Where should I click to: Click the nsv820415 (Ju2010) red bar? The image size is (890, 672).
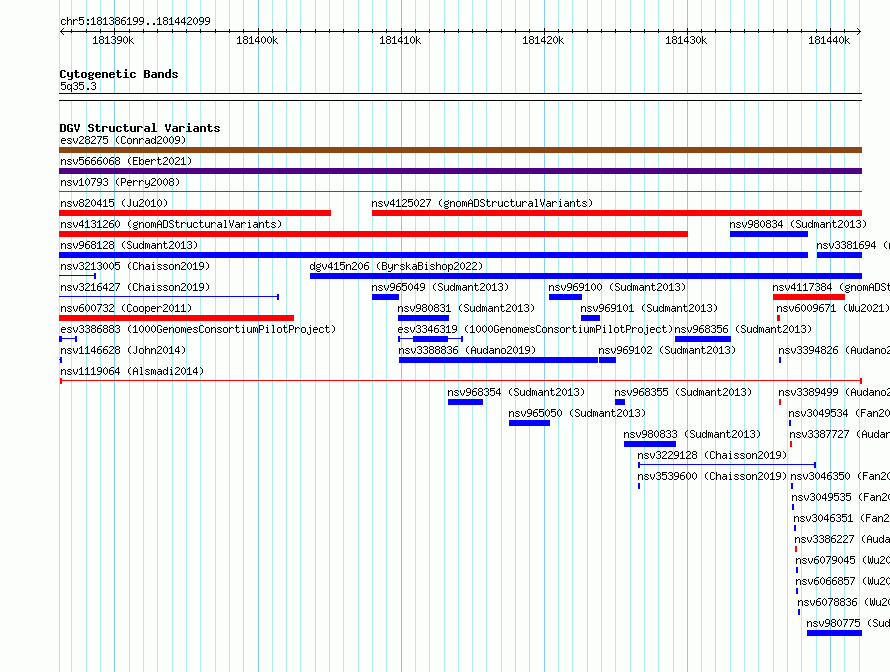(x=195, y=213)
